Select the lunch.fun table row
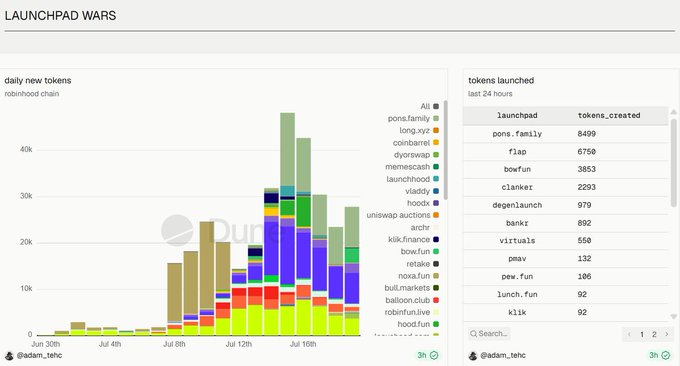The height and width of the screenshot is (366, 680). tap(566, 294)
